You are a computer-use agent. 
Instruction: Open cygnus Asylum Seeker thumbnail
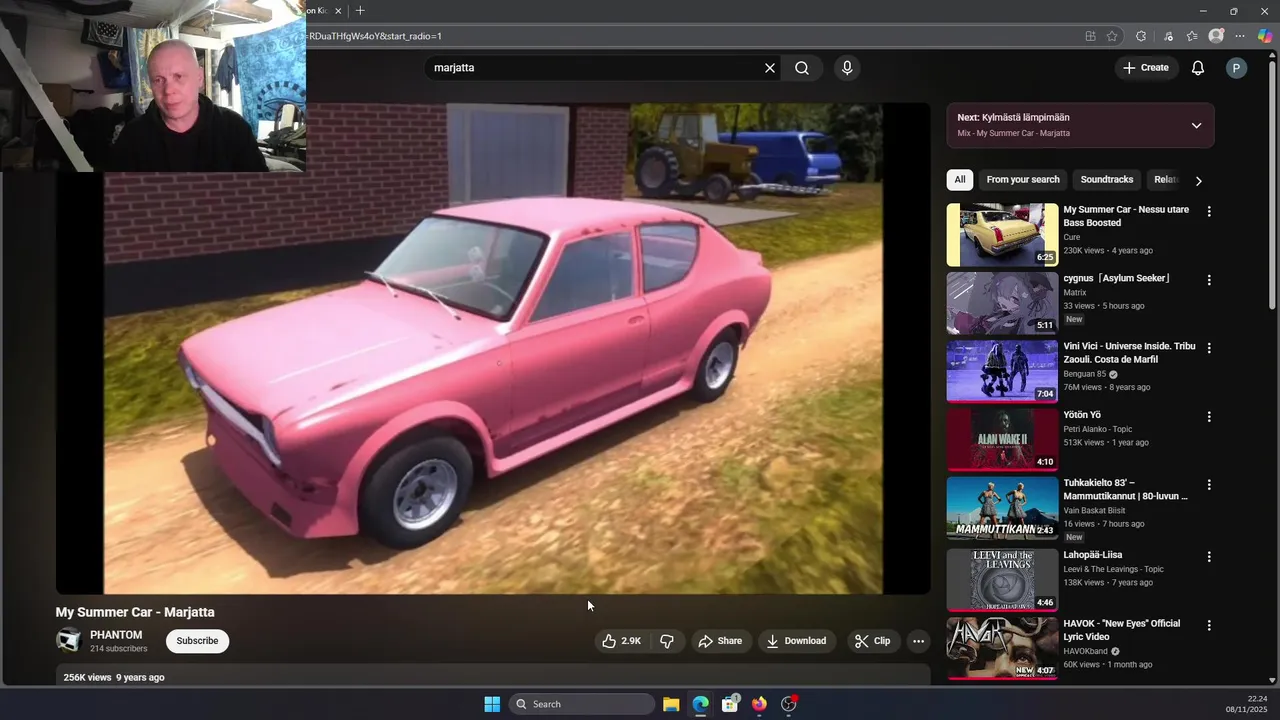pyautogui.click(x=1002, y=303)
